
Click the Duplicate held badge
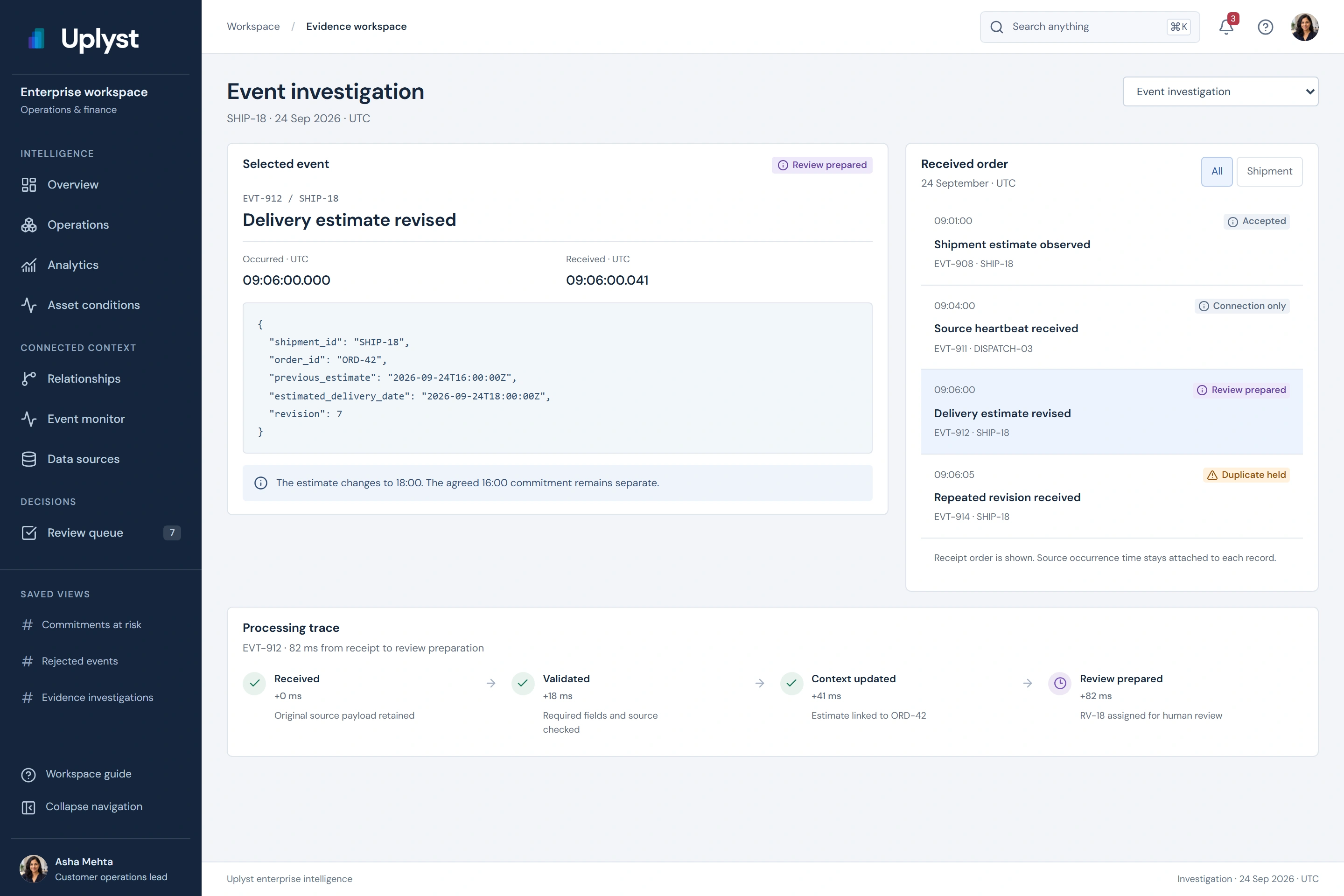point(1246,475)
